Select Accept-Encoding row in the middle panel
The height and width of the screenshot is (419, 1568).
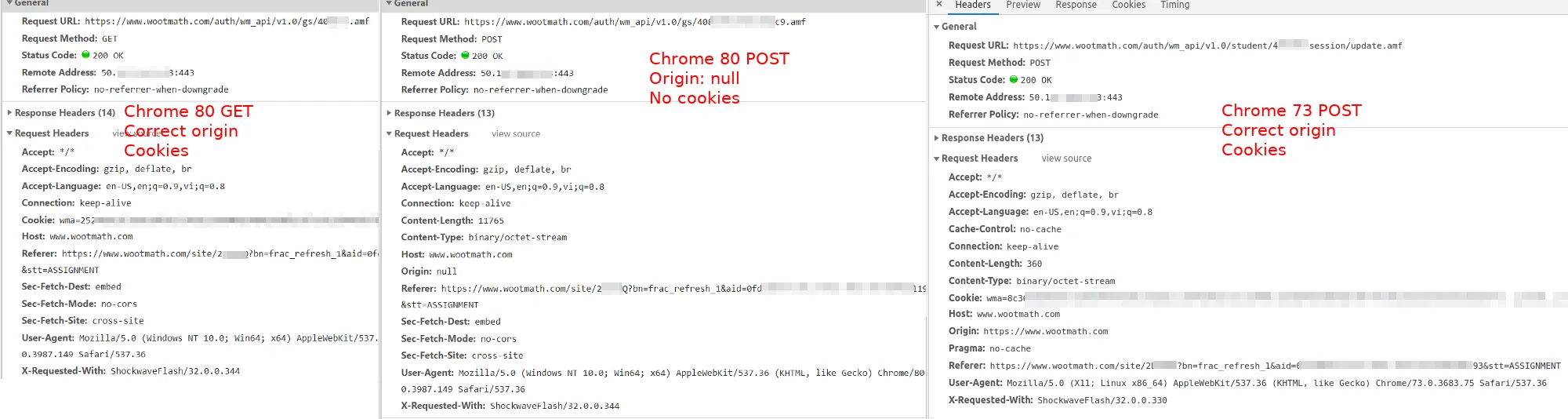[x=486, y=169]
